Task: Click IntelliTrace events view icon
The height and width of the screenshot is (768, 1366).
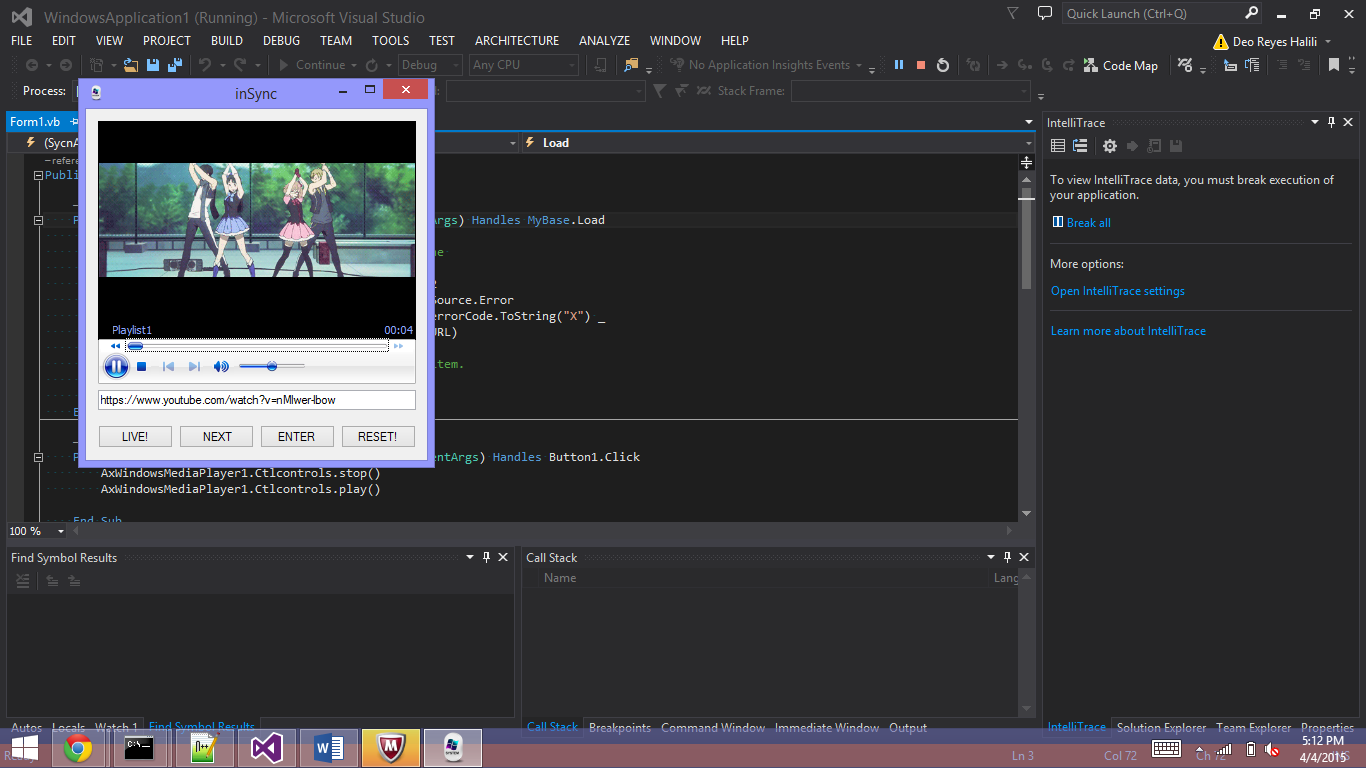Action: coord(1058,146)
